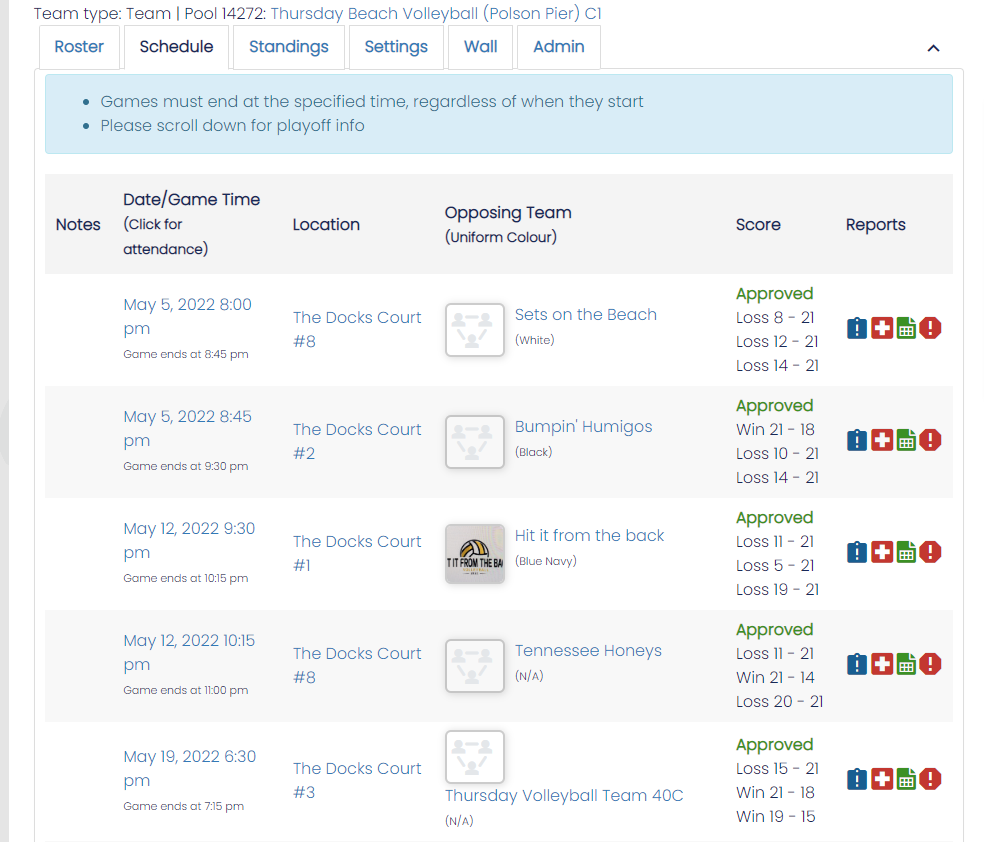View The Docks Court #8 location for May 12 game
This screenshot has width=984, height=842.
357,665
